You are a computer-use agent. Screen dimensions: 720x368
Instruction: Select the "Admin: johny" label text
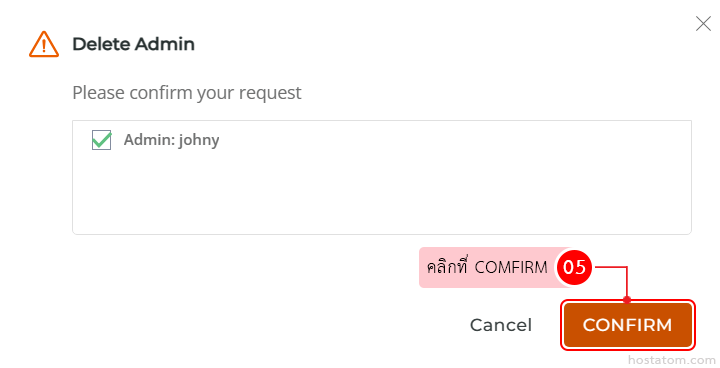click(x=171, y=140)
